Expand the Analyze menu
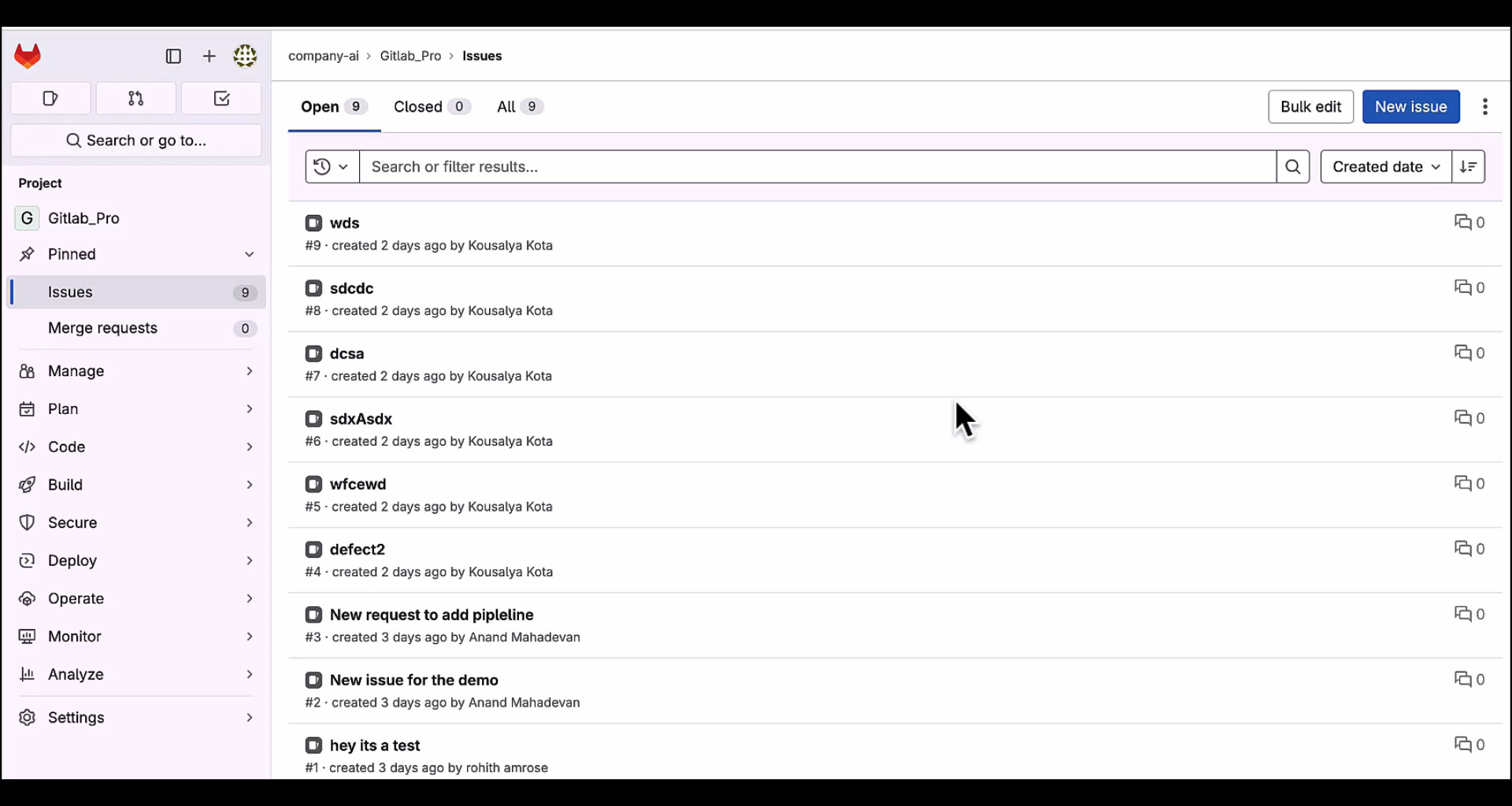The height and width of the screenshot is (806, 1512). coord(135,675)
